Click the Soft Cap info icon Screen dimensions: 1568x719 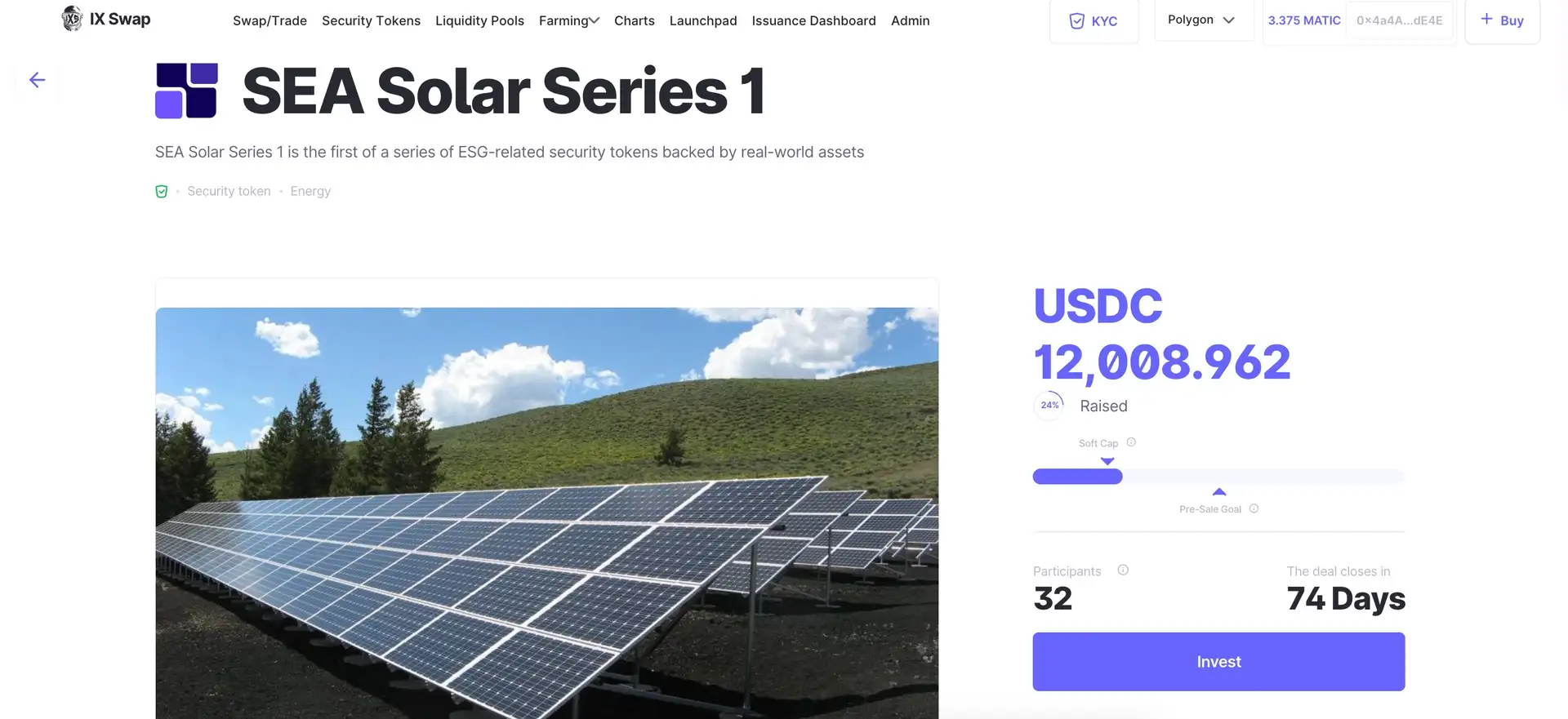coord(1131,442)
